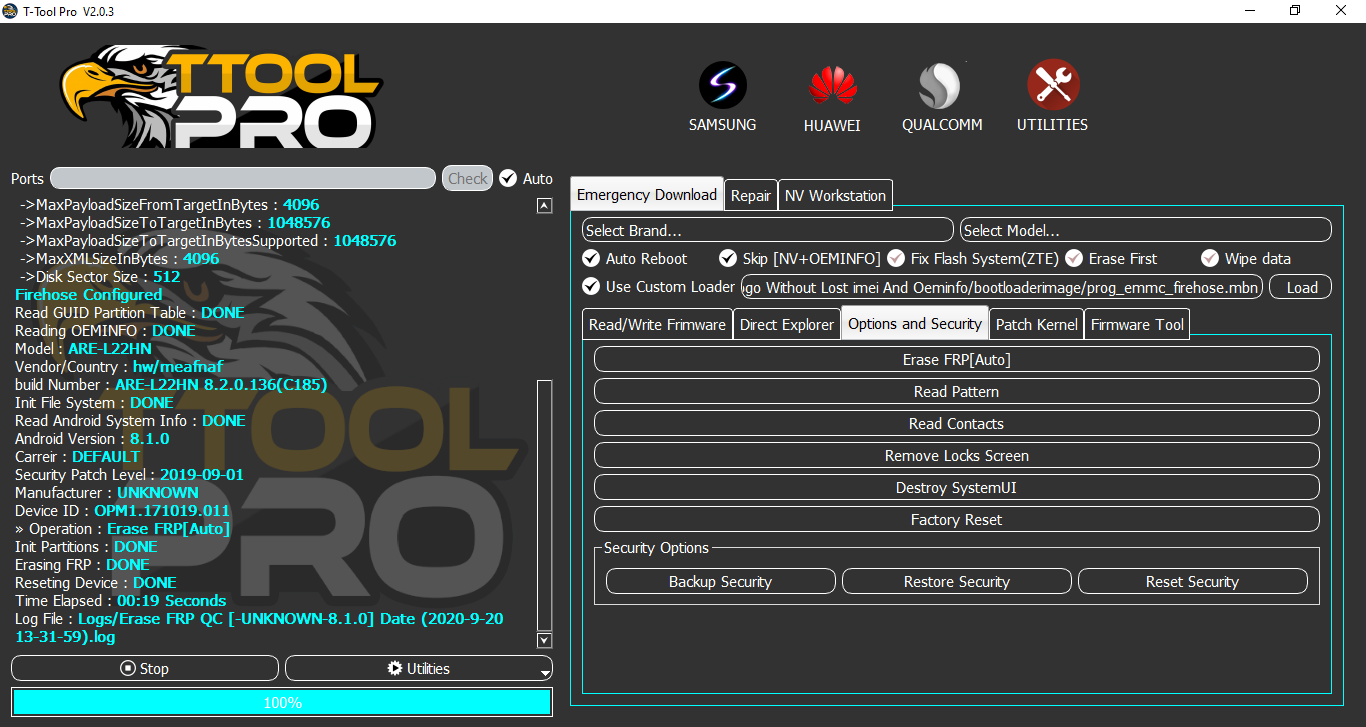Toggle the Erase First checkbox
1366x727 pixels.
[x=1074, y=258]
